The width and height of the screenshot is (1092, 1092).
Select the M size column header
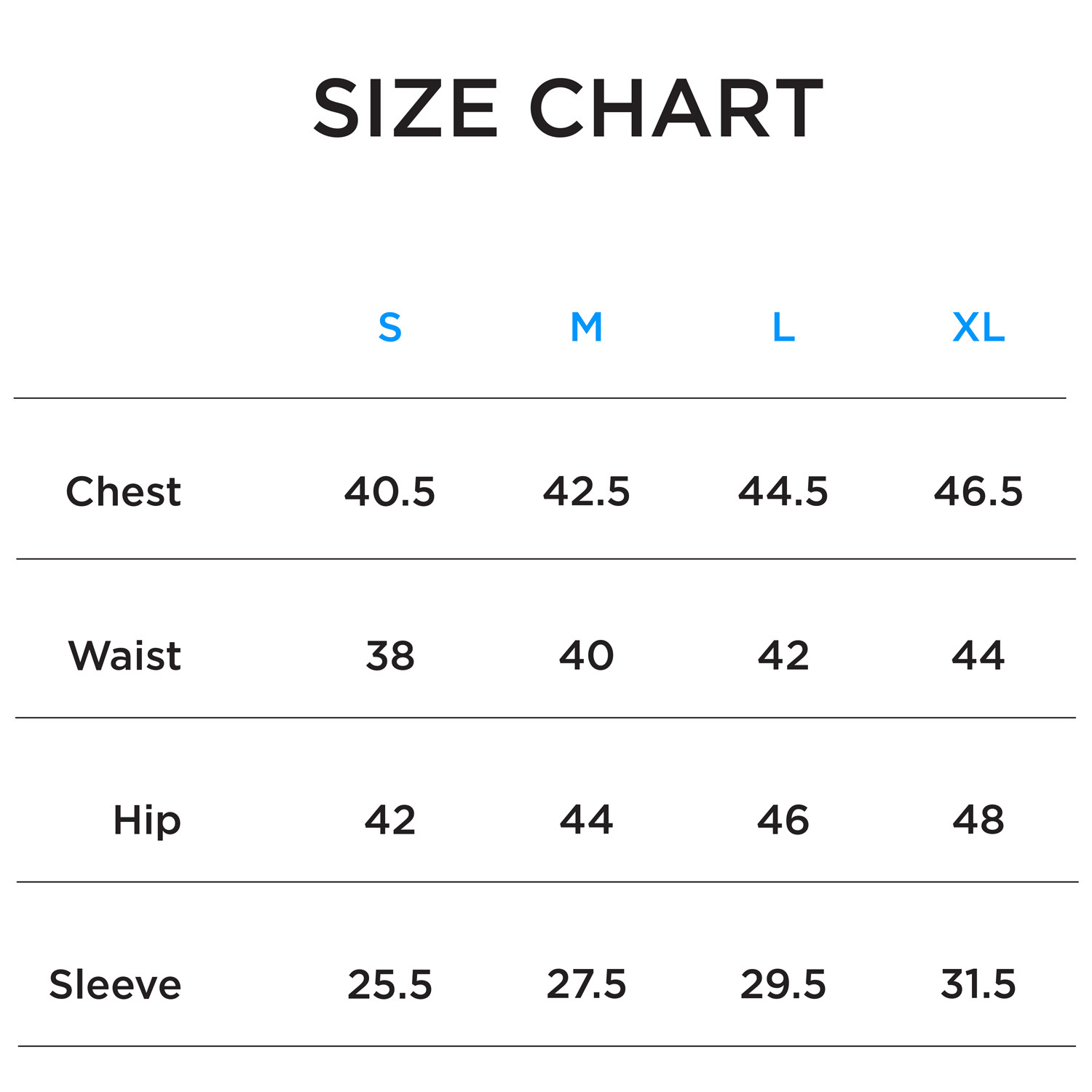587,328
